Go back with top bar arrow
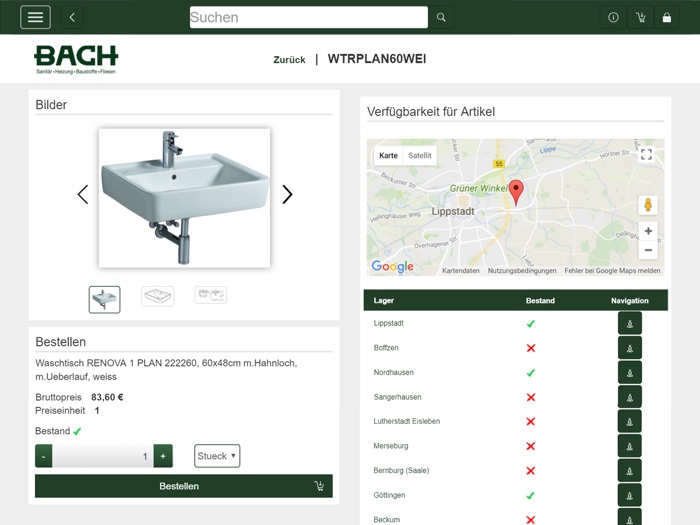The height and width of the screenshot is (525, 700). 72,17
